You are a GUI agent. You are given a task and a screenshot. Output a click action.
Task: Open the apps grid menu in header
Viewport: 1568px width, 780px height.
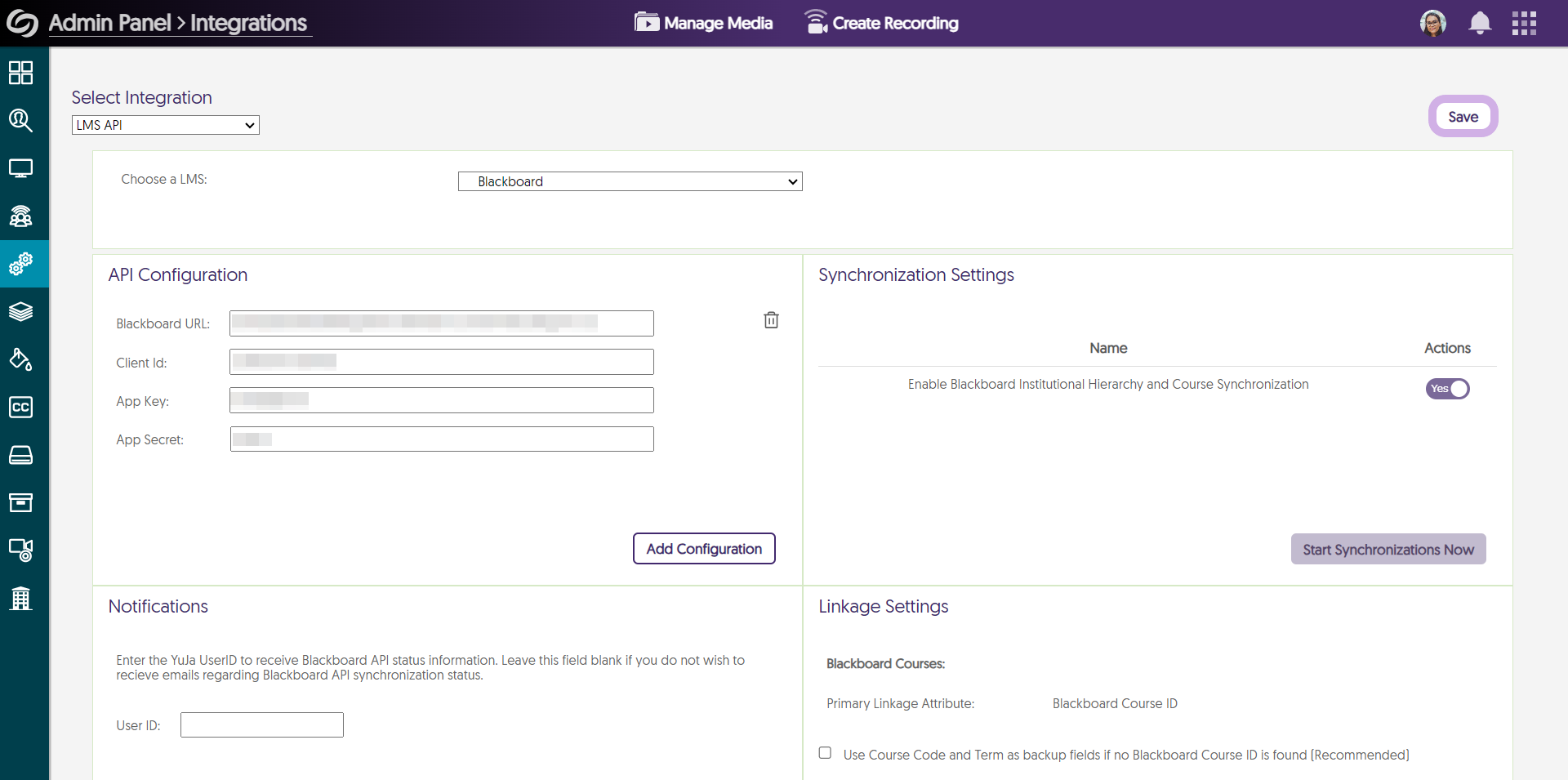1524,23
